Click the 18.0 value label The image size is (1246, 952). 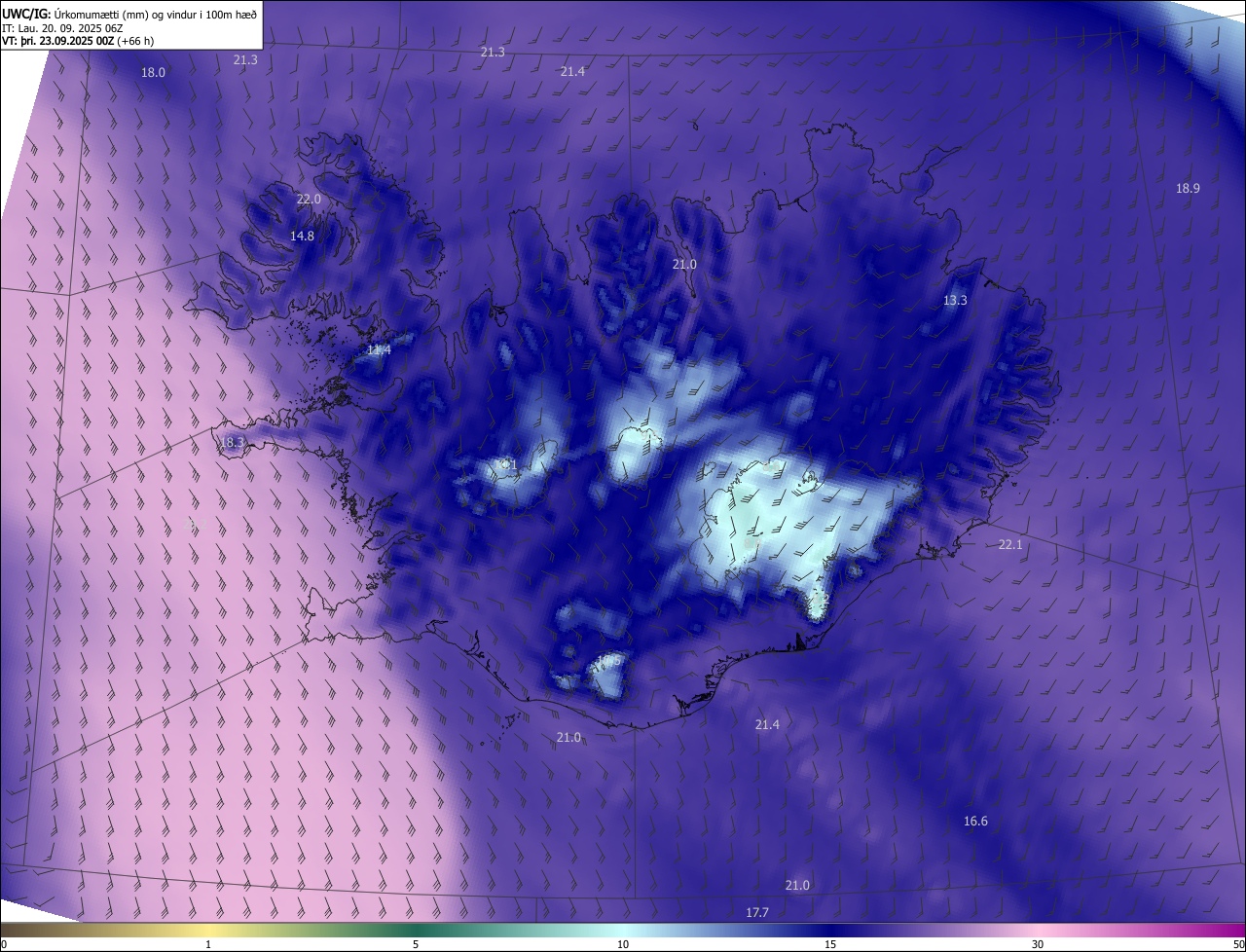(154, 72)
